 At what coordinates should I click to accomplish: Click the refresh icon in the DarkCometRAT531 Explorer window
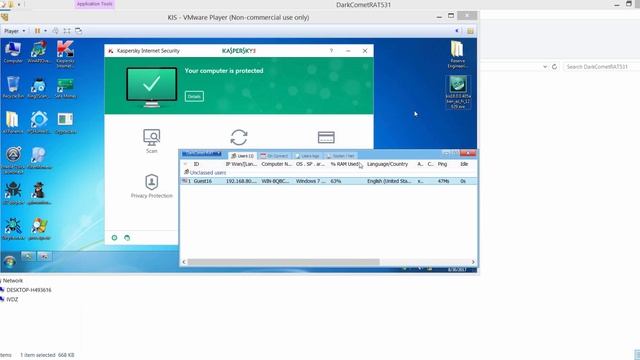[554, 67]
